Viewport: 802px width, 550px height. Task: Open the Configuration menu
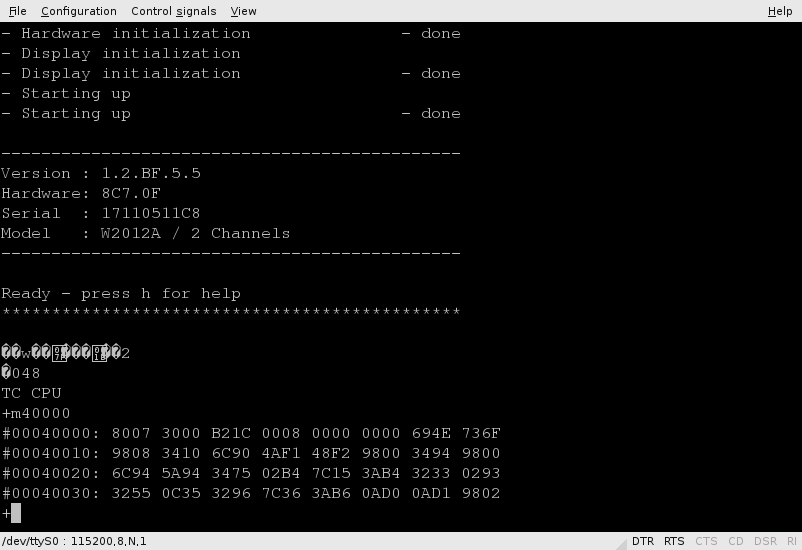point(79,11)
